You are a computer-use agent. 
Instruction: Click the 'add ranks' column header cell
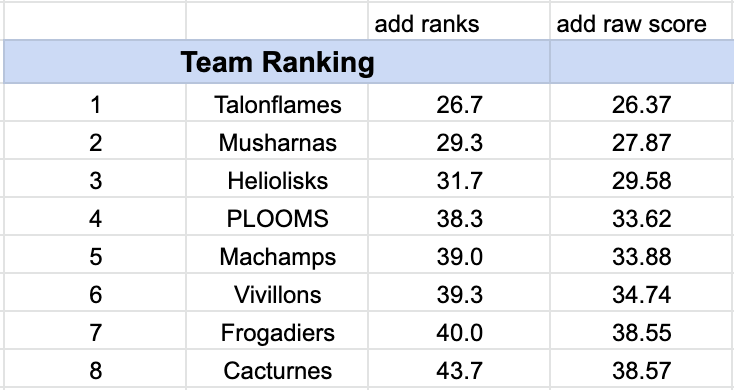[x=459, y=22]
